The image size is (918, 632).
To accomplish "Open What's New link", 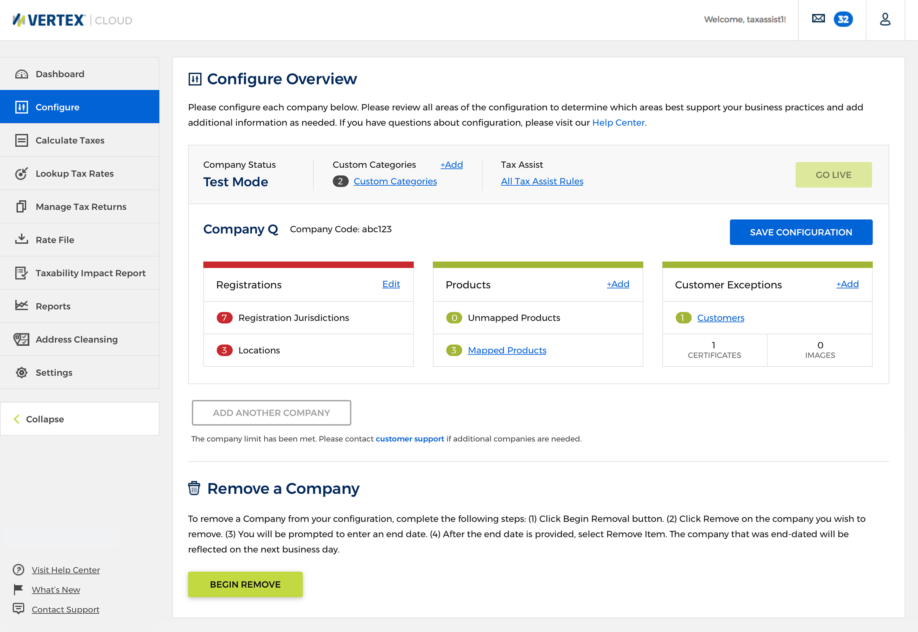I will coord(56,589).
